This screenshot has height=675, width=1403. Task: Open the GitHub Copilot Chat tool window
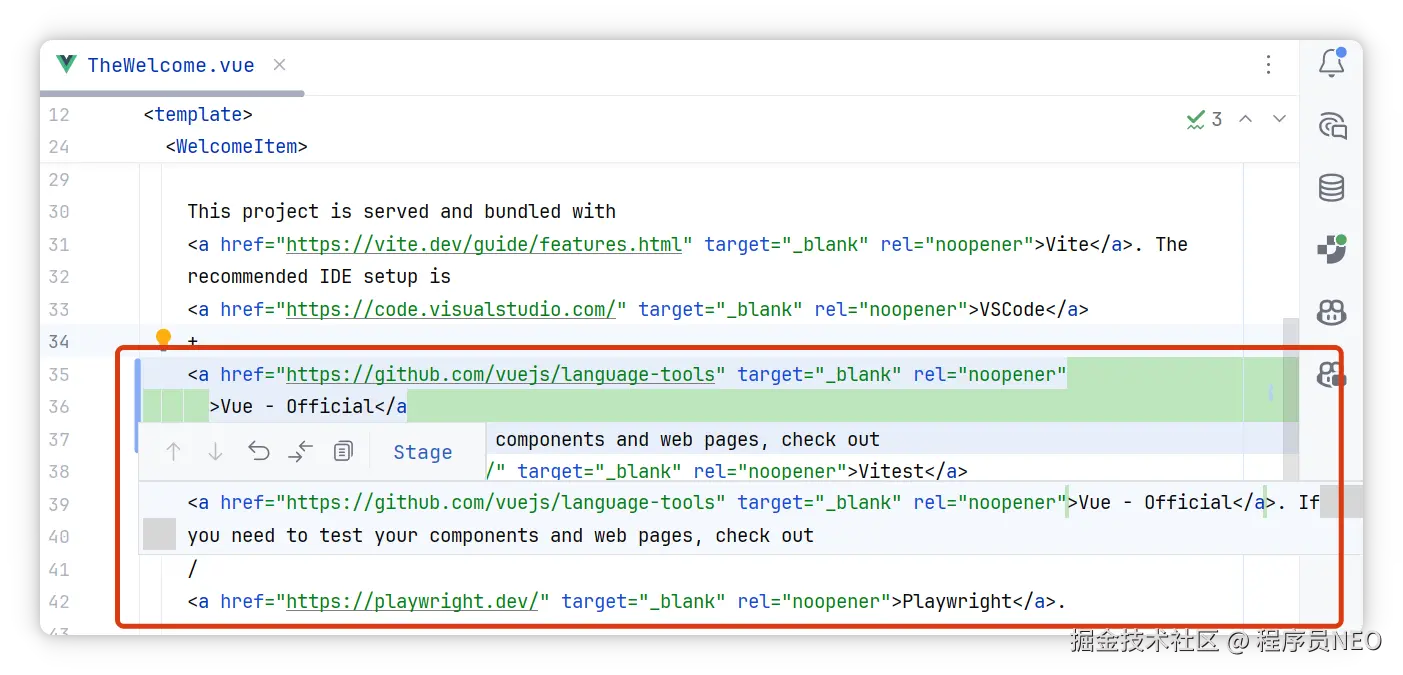pyautogui.click(x=1331, y=375)
